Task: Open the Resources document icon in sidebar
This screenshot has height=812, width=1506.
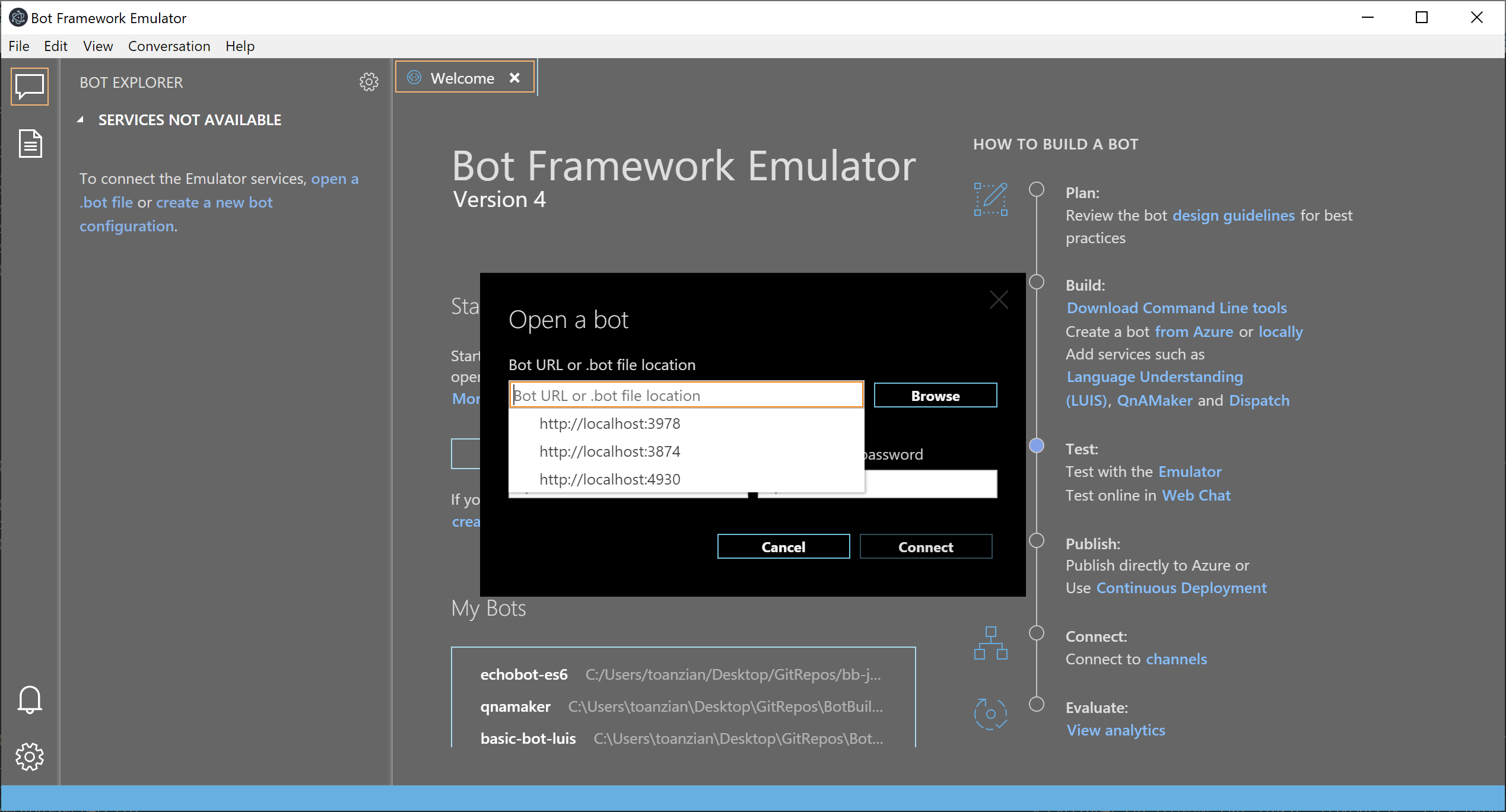Action: (30, 144)
